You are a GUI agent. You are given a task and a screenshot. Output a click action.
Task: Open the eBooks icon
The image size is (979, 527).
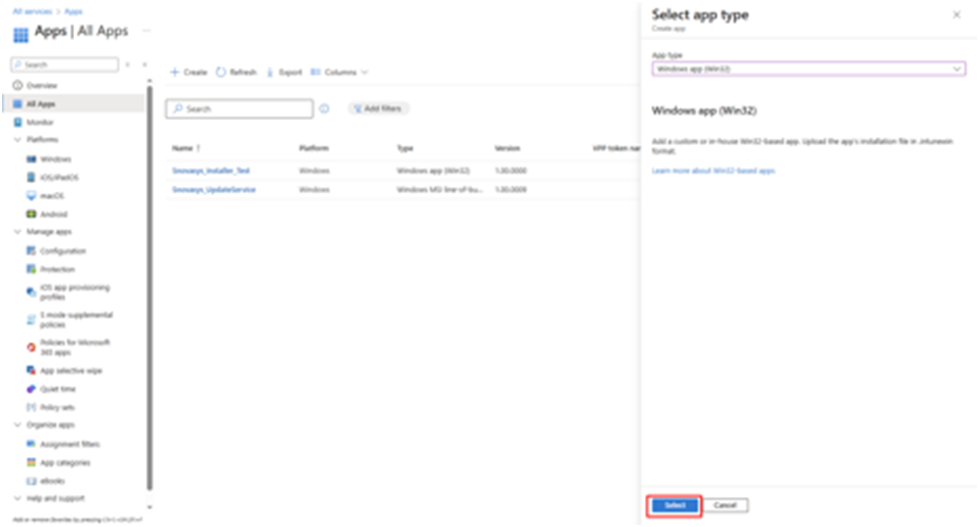coord(31,481)
